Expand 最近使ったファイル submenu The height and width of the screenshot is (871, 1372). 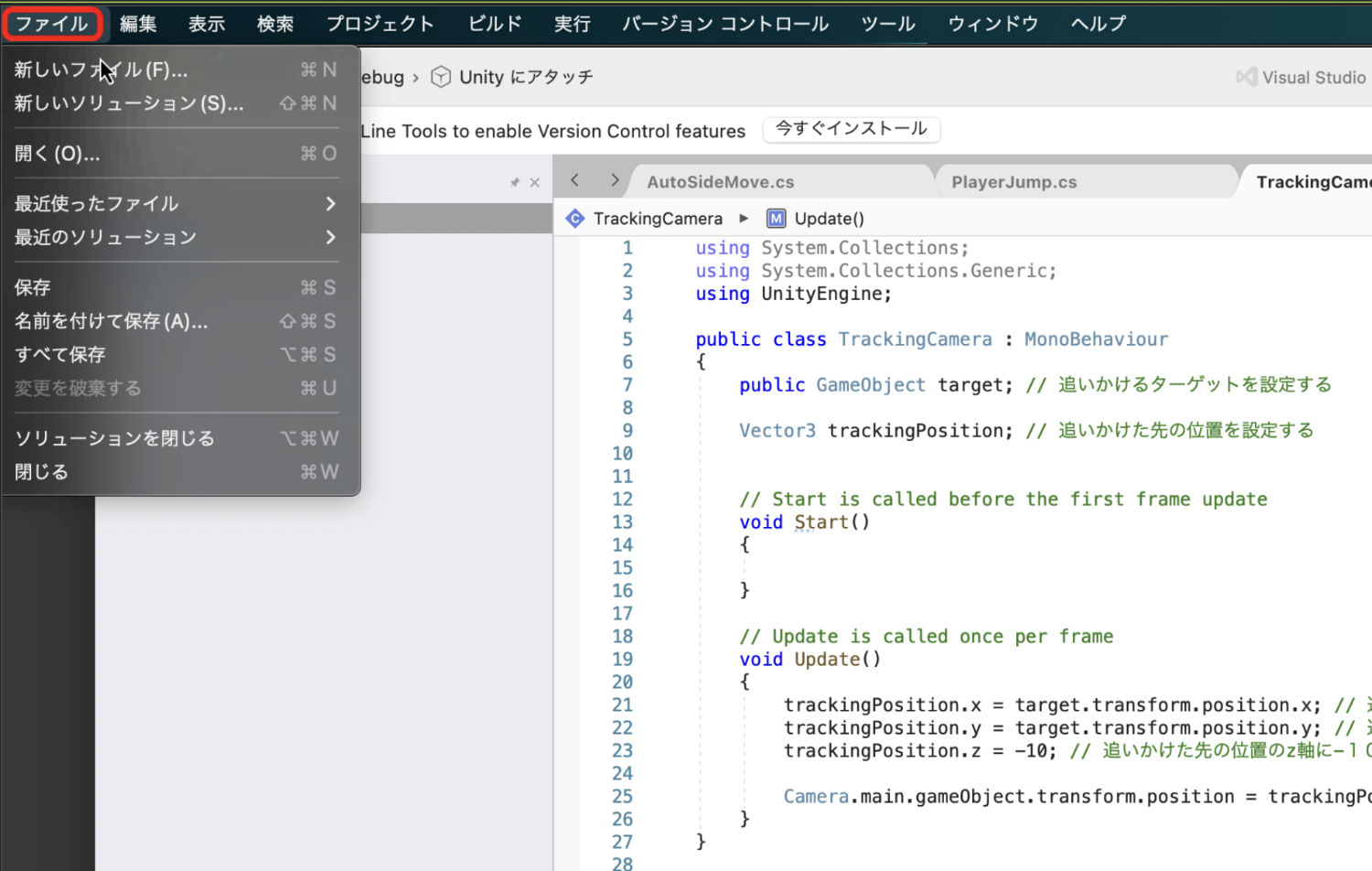[177, 203]
